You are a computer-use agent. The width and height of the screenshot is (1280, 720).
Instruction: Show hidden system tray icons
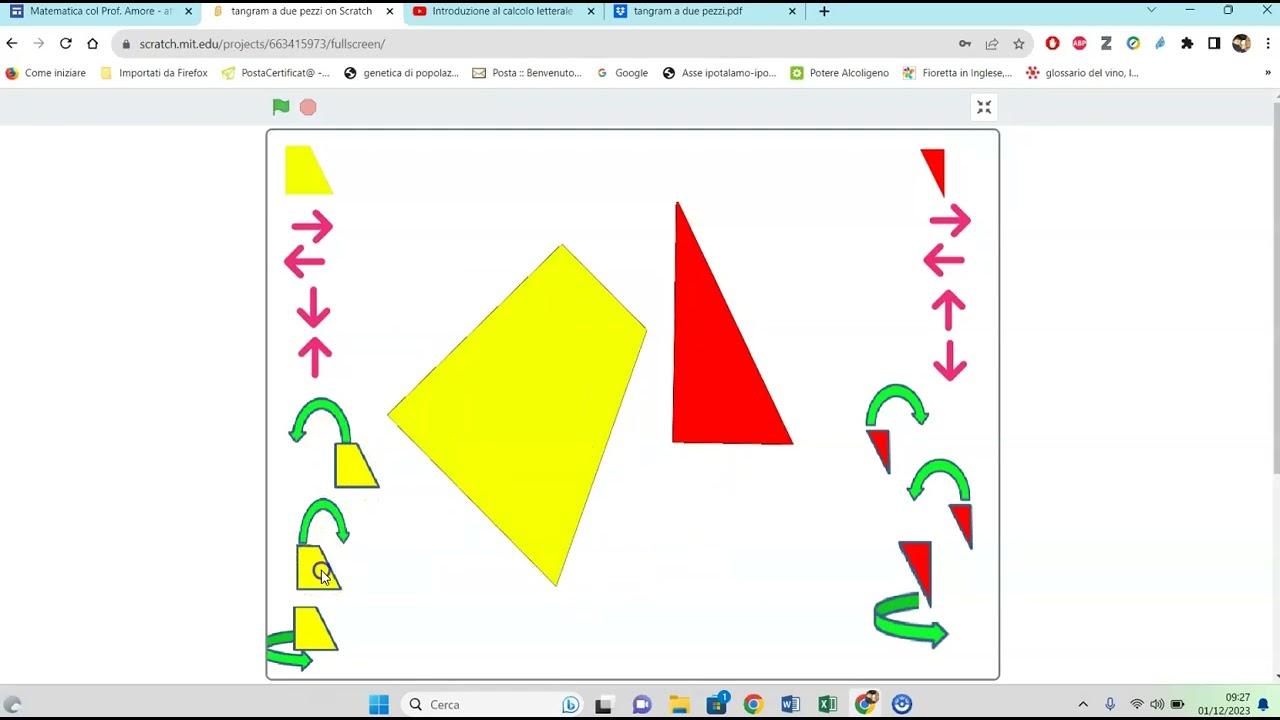click(x=1083, y=705)
